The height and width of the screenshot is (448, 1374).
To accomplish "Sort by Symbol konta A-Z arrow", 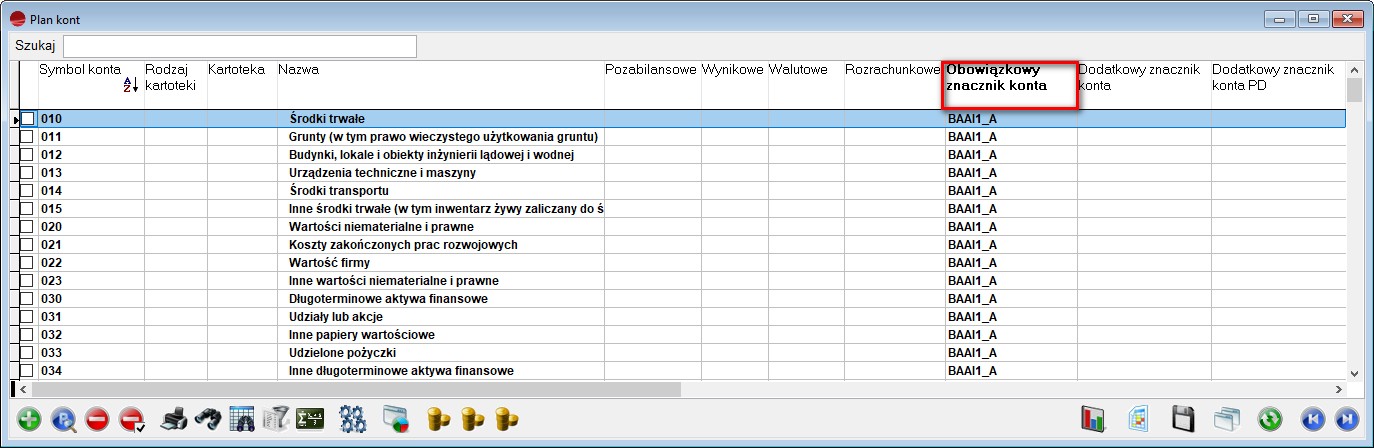I will click(130, 86).
